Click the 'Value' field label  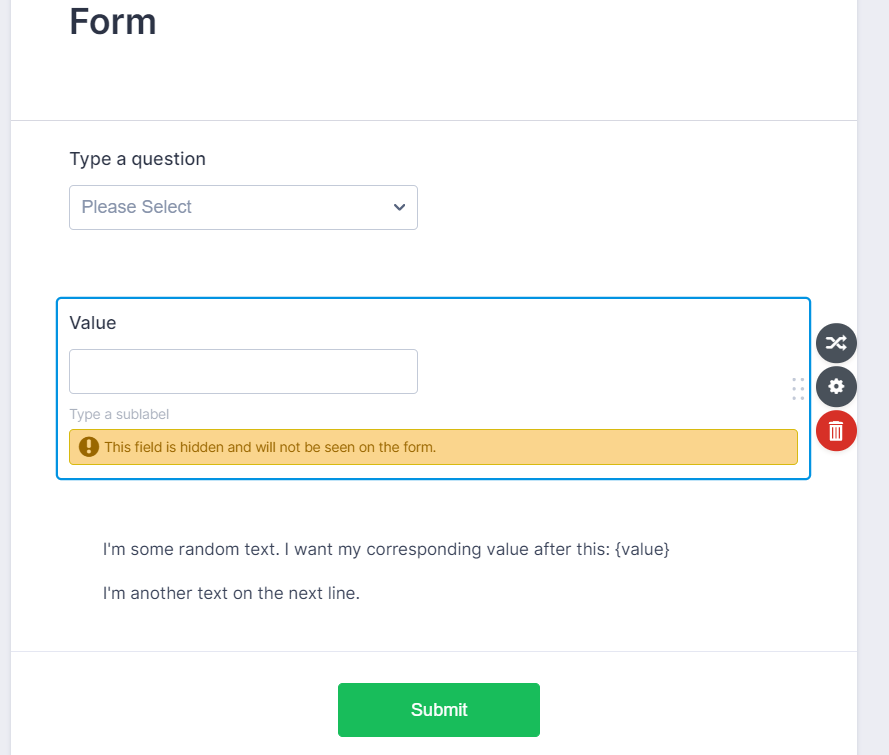pyautogui.click(x=93, y=323)
